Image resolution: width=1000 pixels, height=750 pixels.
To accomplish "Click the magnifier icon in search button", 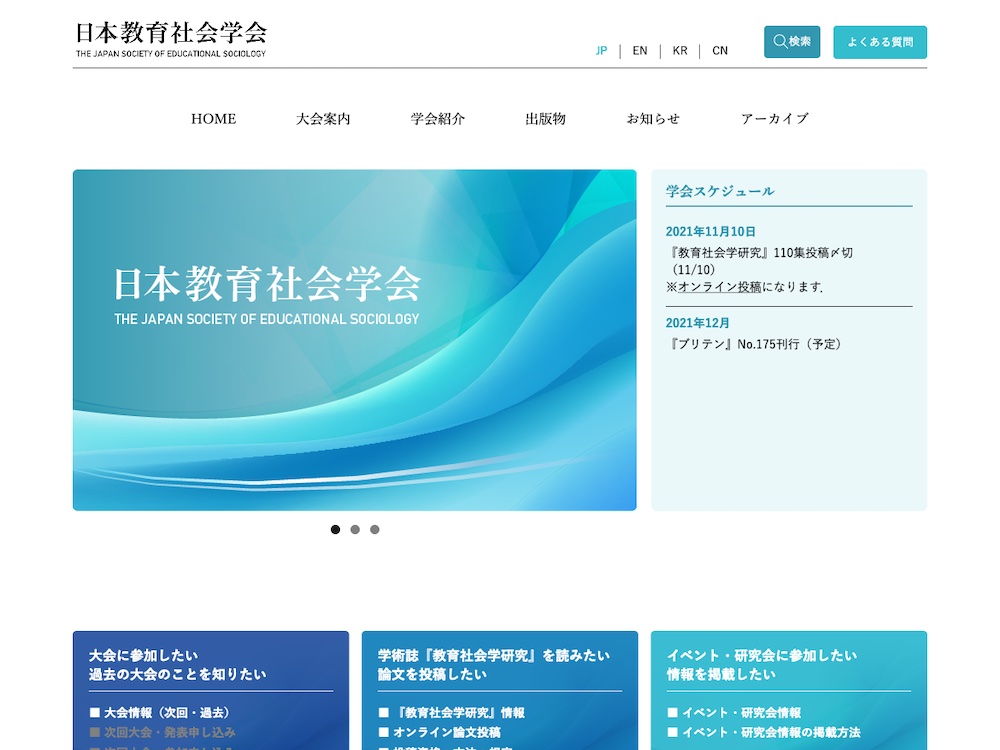I will pos(779,41).
